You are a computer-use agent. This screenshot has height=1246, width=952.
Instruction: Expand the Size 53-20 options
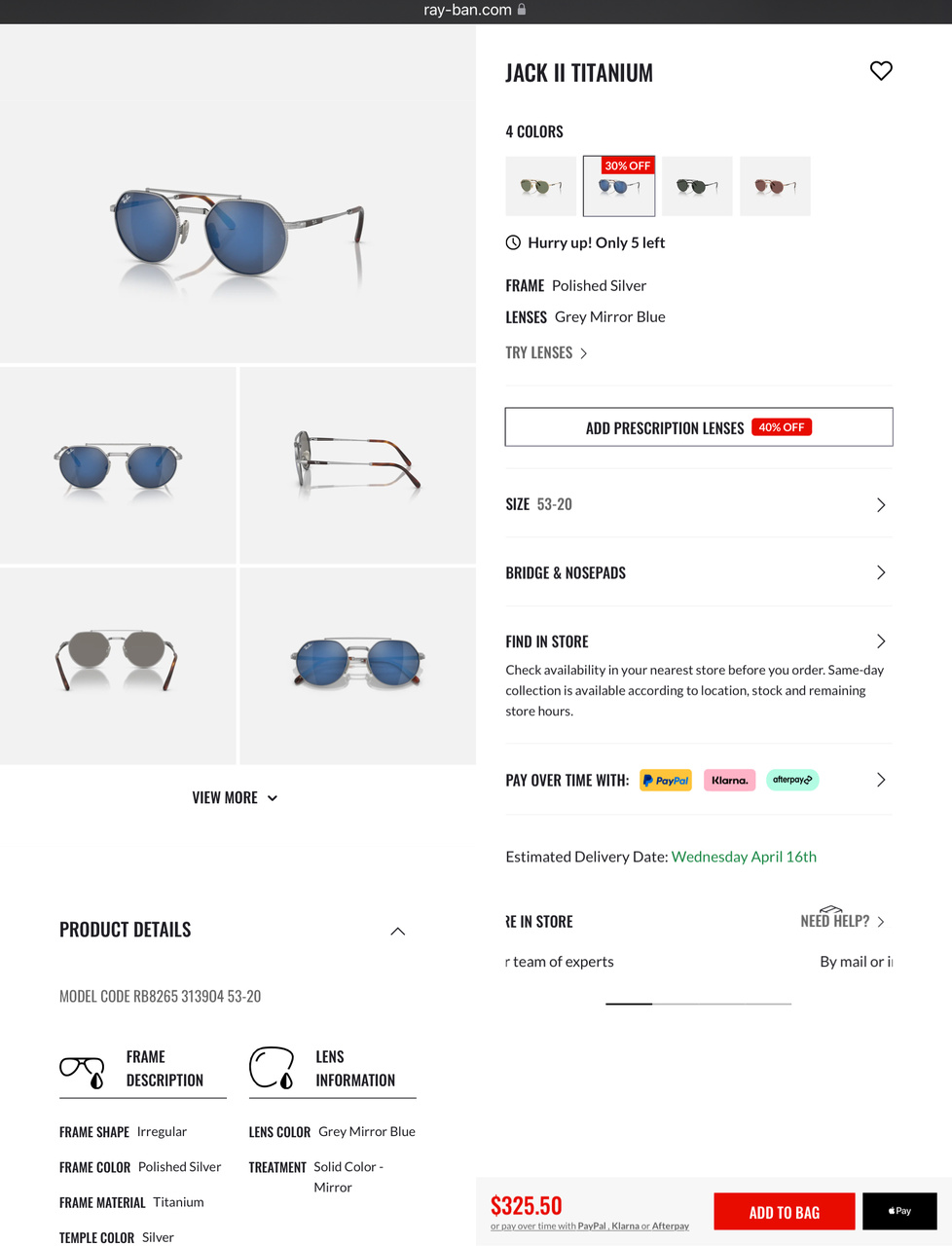coord(698,504)
